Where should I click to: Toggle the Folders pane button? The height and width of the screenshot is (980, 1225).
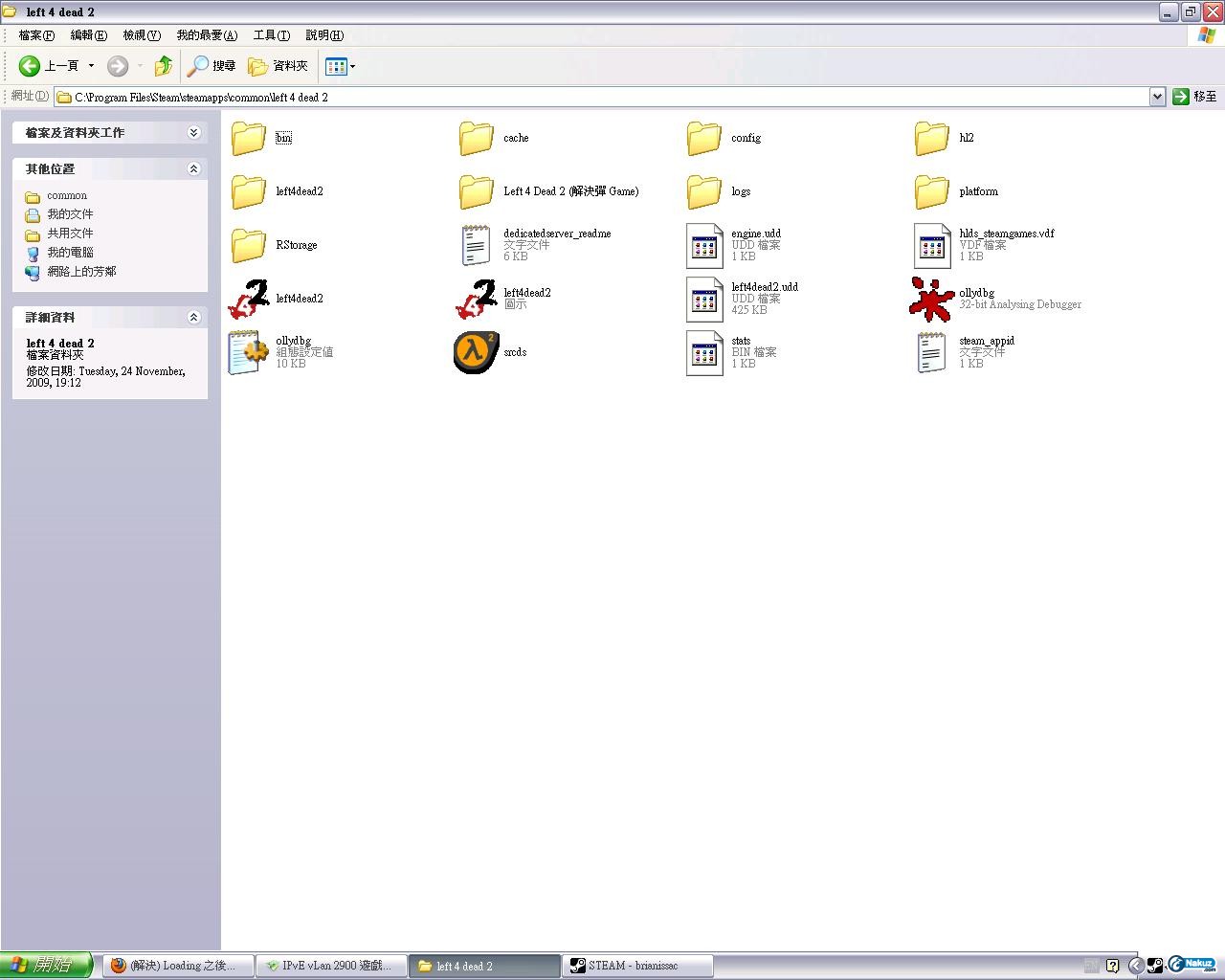click(x=278, y=66)
